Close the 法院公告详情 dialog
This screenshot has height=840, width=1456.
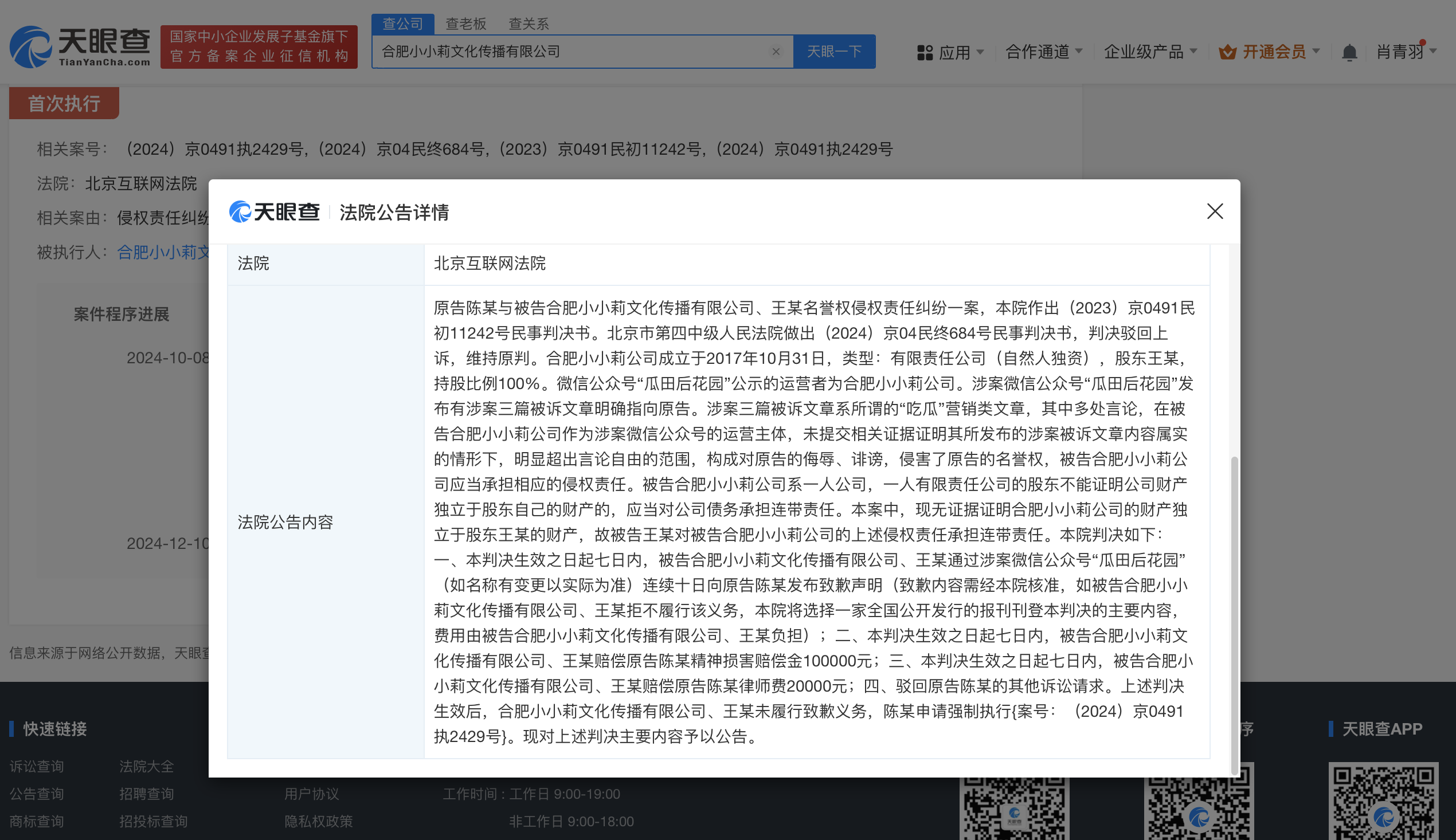pos(1215,212)
